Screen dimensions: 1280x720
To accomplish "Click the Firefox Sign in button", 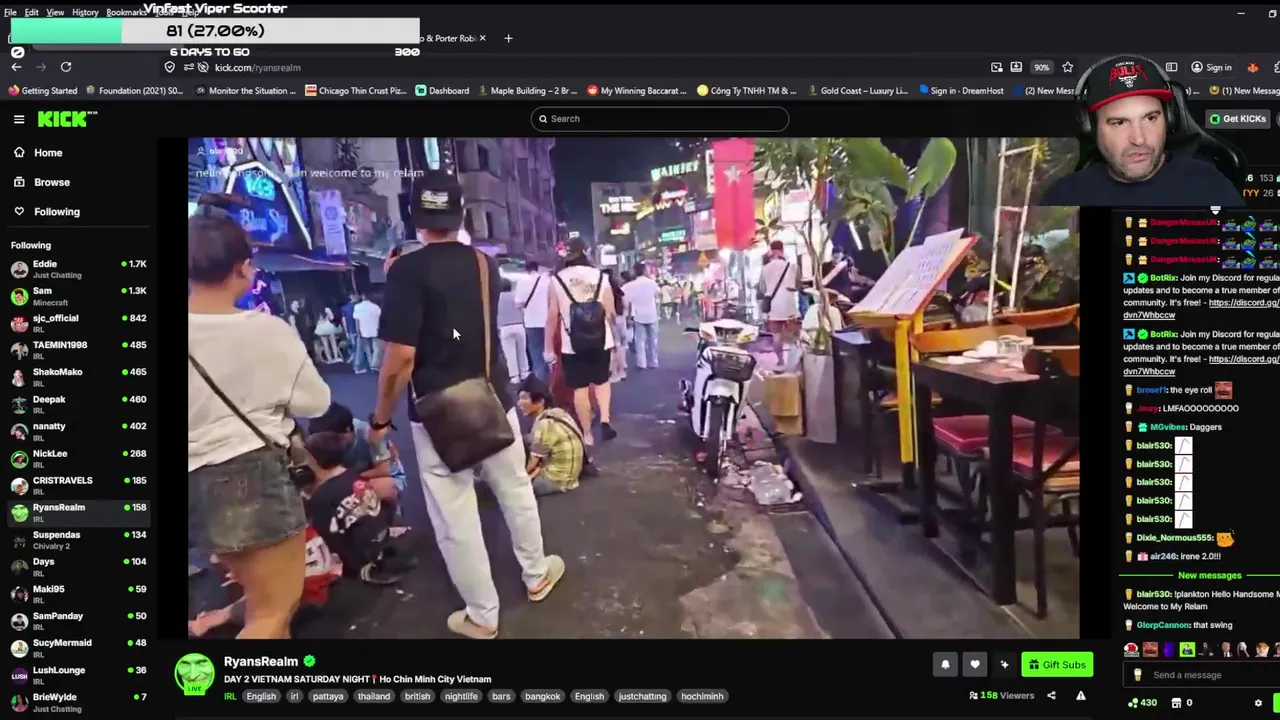I will pos(1211,67).
